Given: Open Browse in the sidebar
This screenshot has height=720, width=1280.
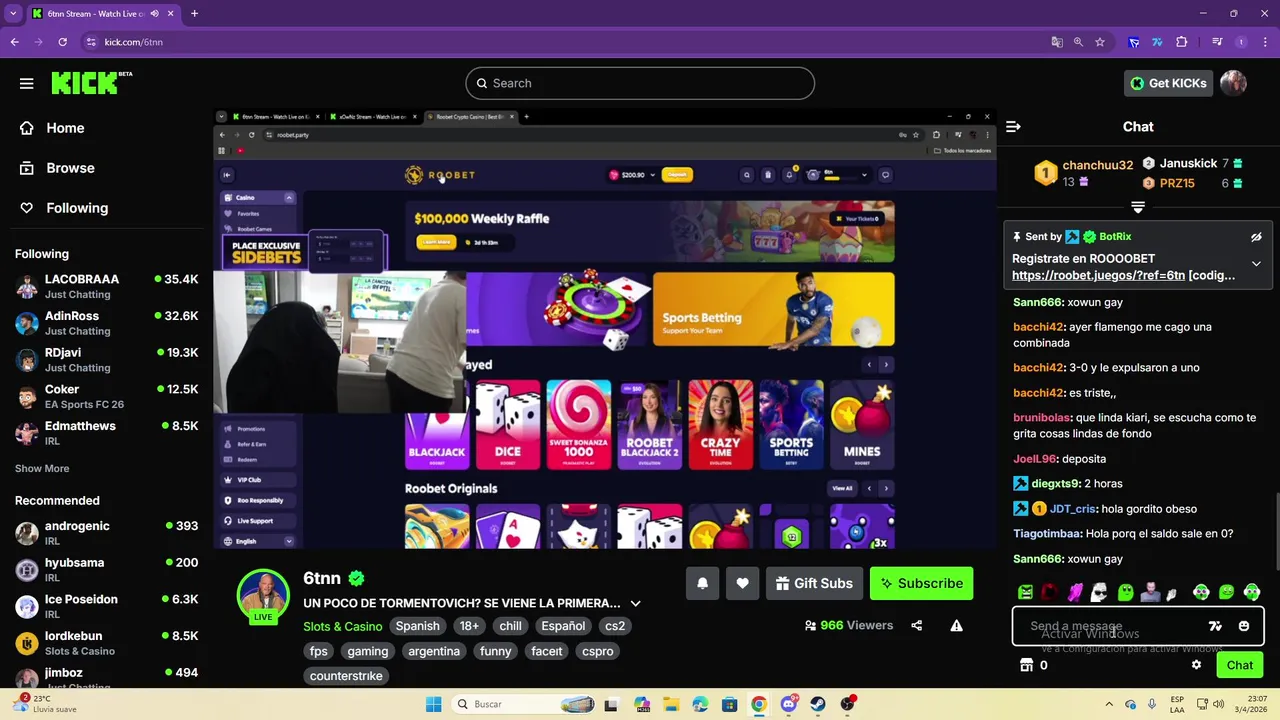Looking at the screenshot, I should tap(57, 168).
